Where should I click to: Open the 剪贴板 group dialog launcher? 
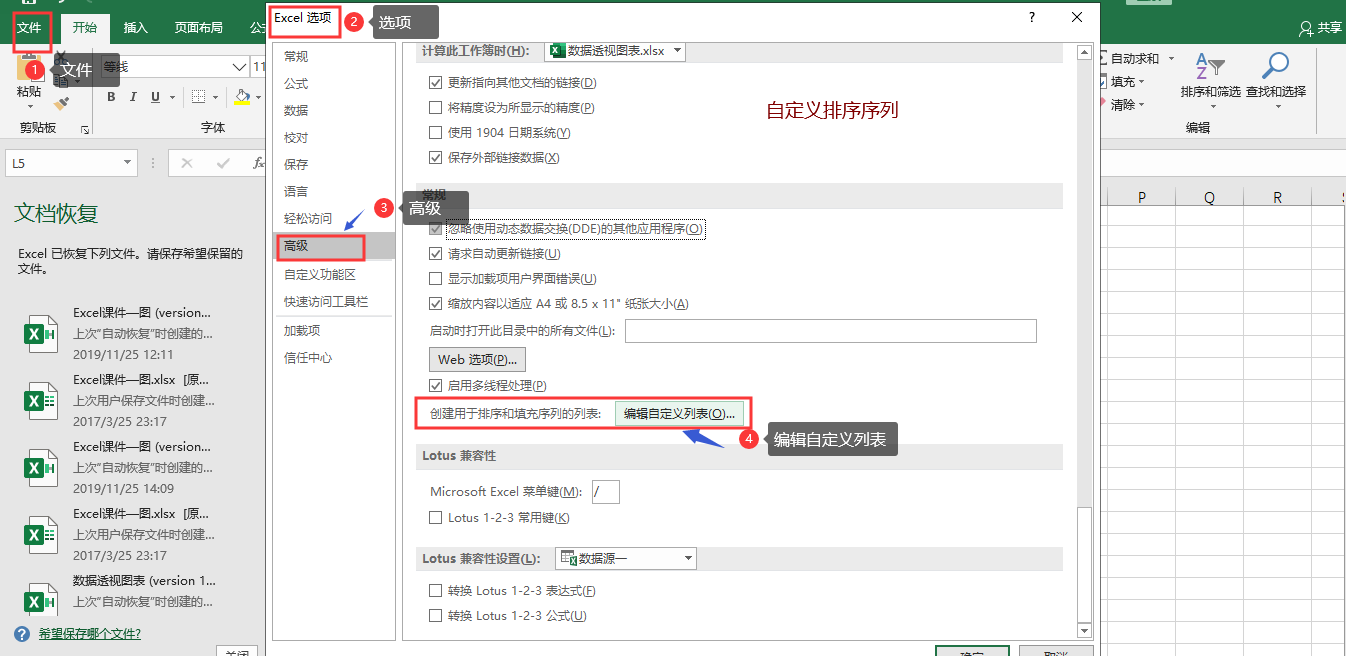click(x=85, y=129)
